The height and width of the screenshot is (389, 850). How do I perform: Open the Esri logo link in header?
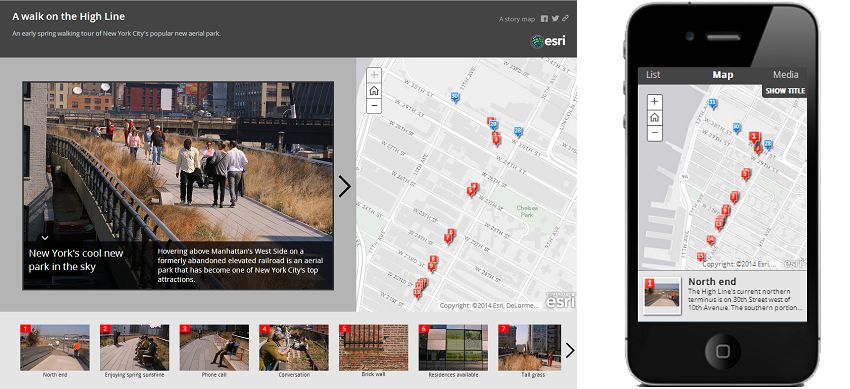pos(549,41)
